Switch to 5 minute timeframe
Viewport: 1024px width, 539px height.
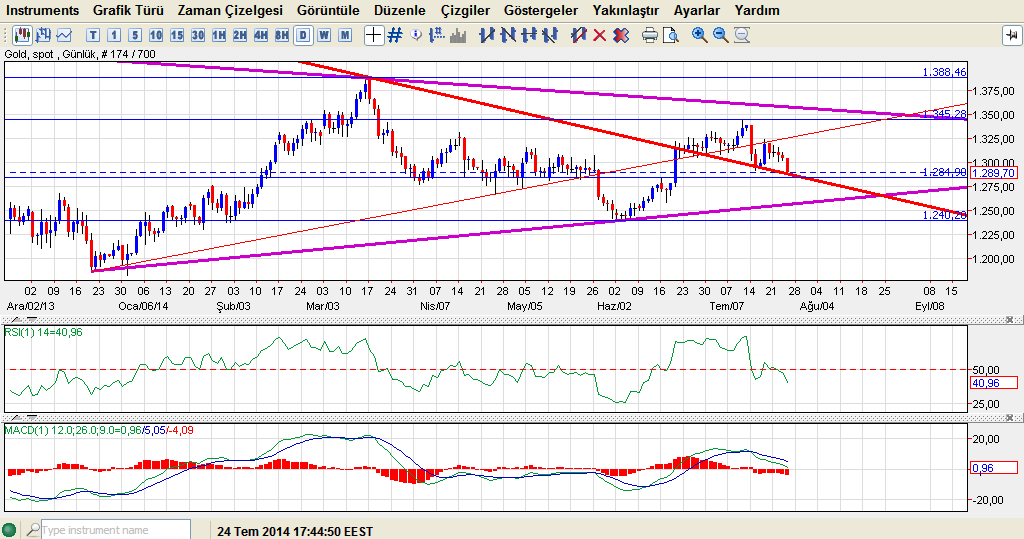tap(135, 35)
